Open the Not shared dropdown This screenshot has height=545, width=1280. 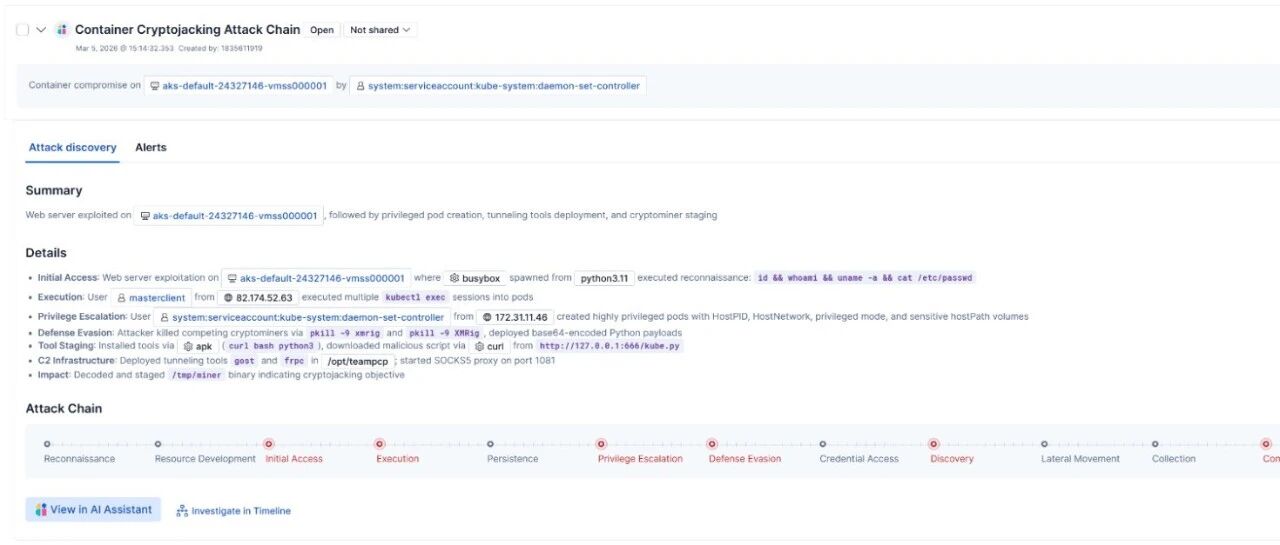(380, 30)
